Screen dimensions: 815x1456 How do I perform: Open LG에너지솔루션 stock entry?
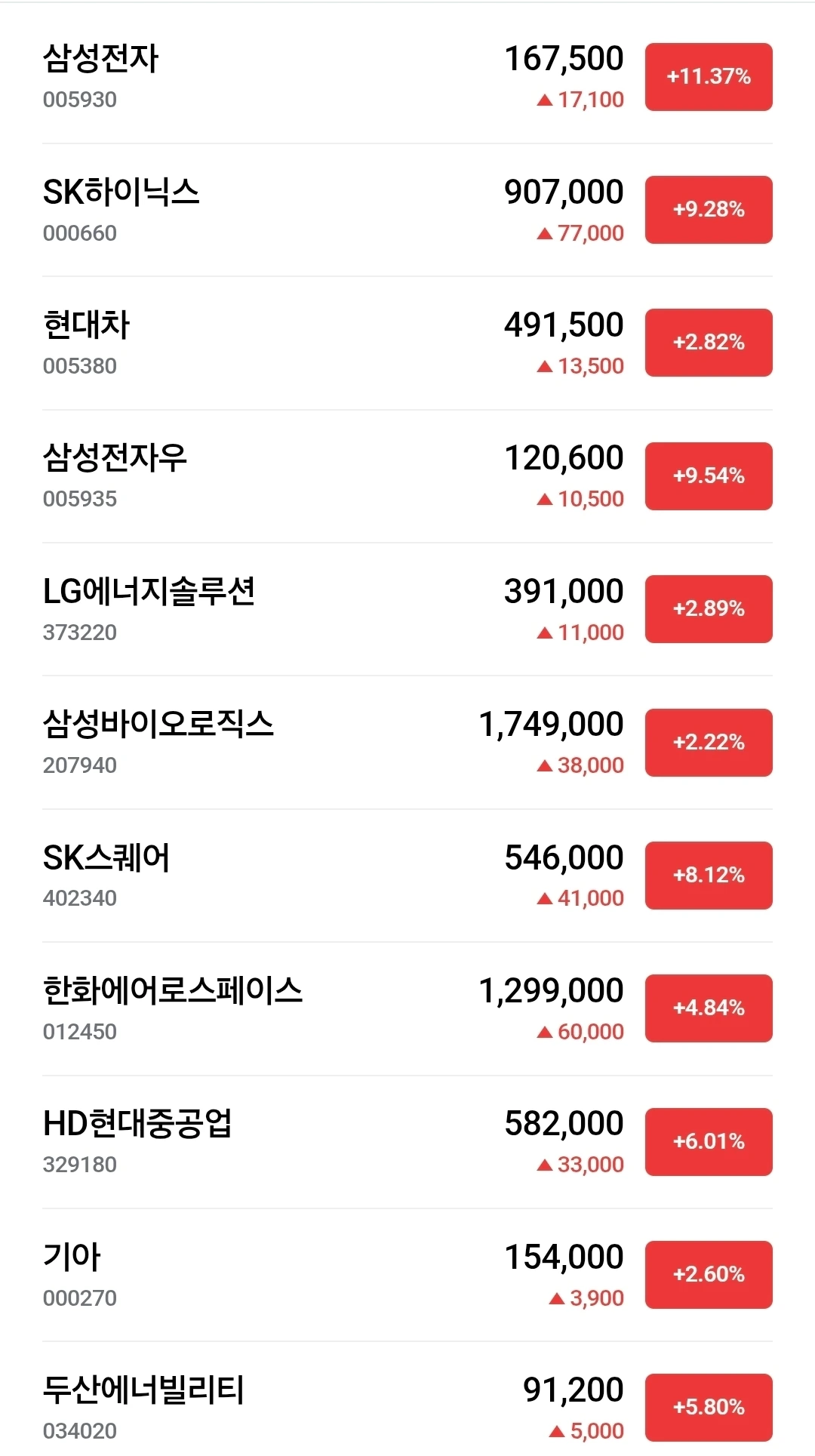149,592
